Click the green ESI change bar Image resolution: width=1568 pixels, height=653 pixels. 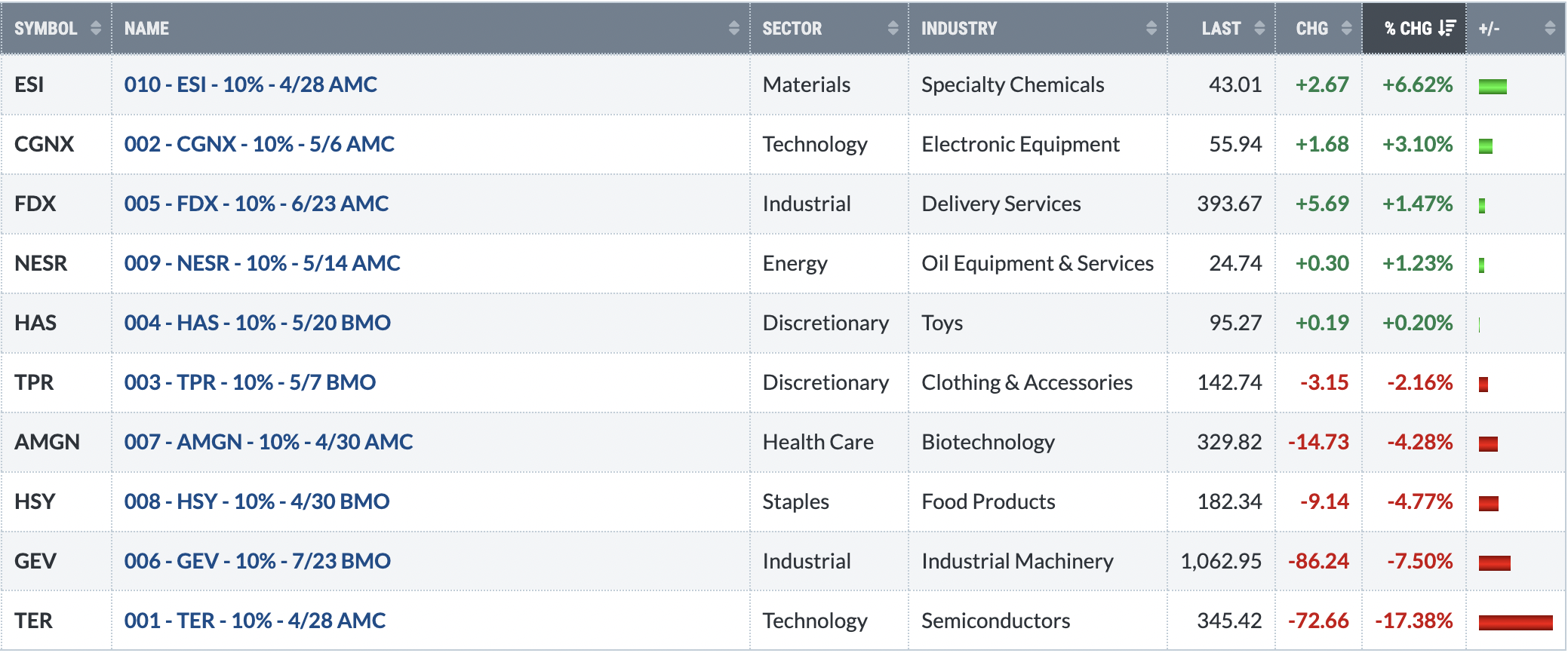(x=1493, y=86)
